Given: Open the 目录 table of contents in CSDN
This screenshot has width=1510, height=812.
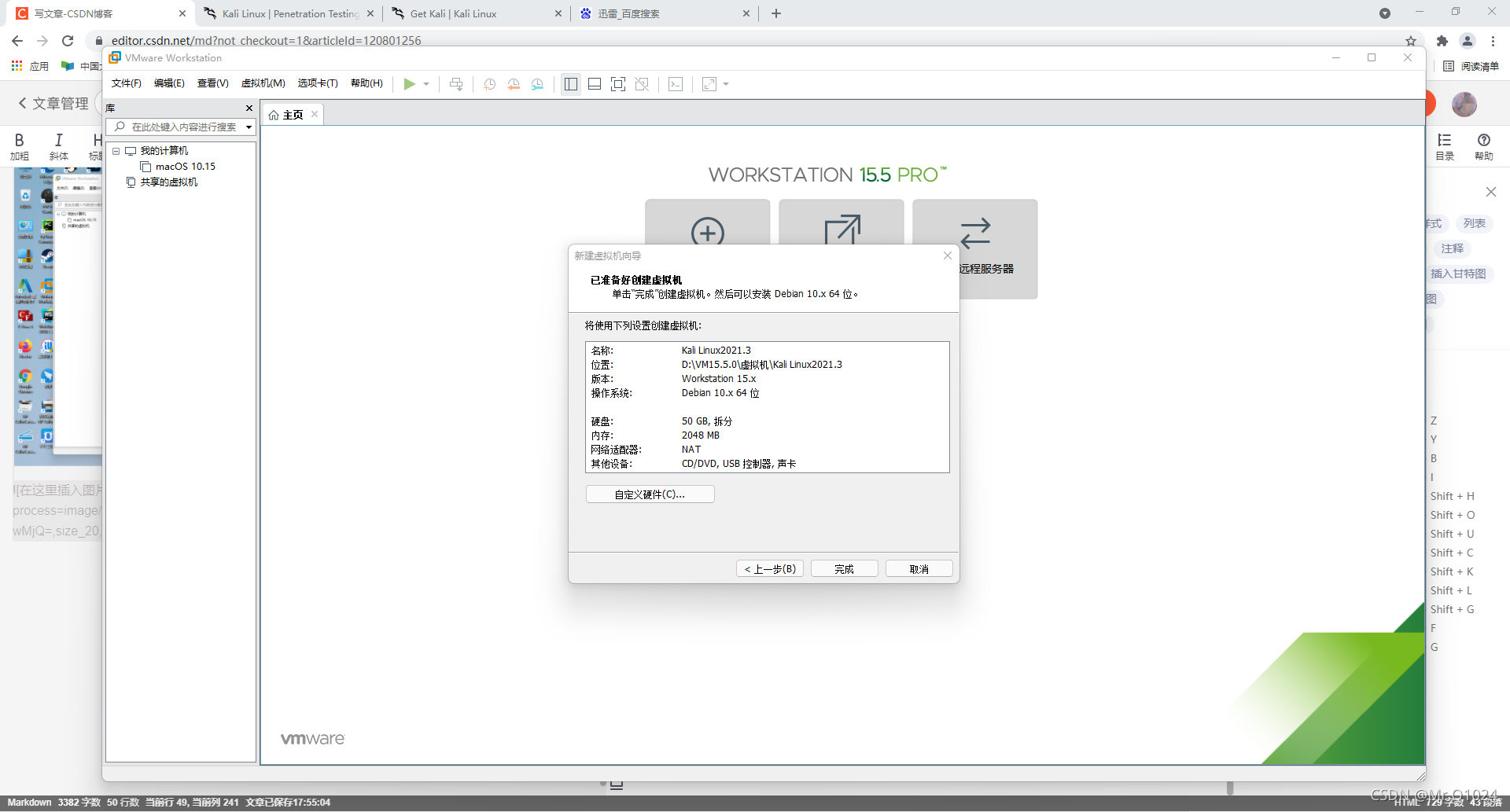Looking at the screenshot, I should [x=1445, y=146].
